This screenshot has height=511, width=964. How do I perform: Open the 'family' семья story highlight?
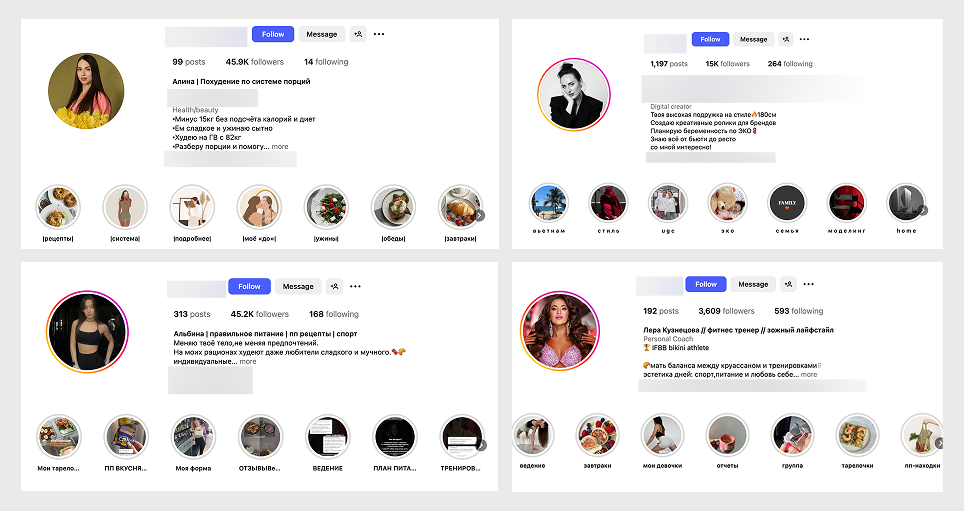pos(787,203)
